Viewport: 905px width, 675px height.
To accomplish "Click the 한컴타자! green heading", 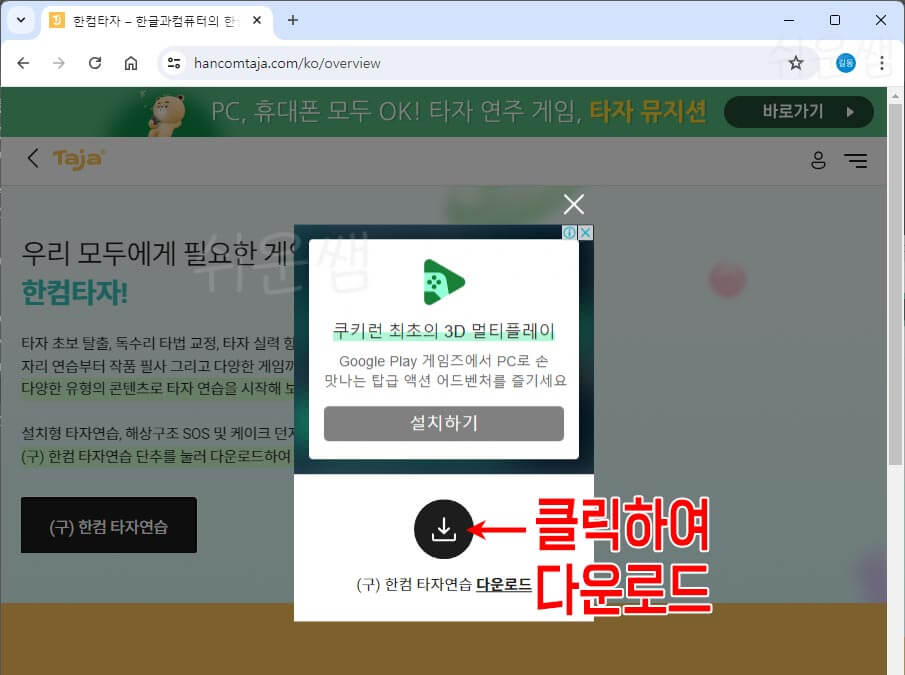I will tap(75, 292).
